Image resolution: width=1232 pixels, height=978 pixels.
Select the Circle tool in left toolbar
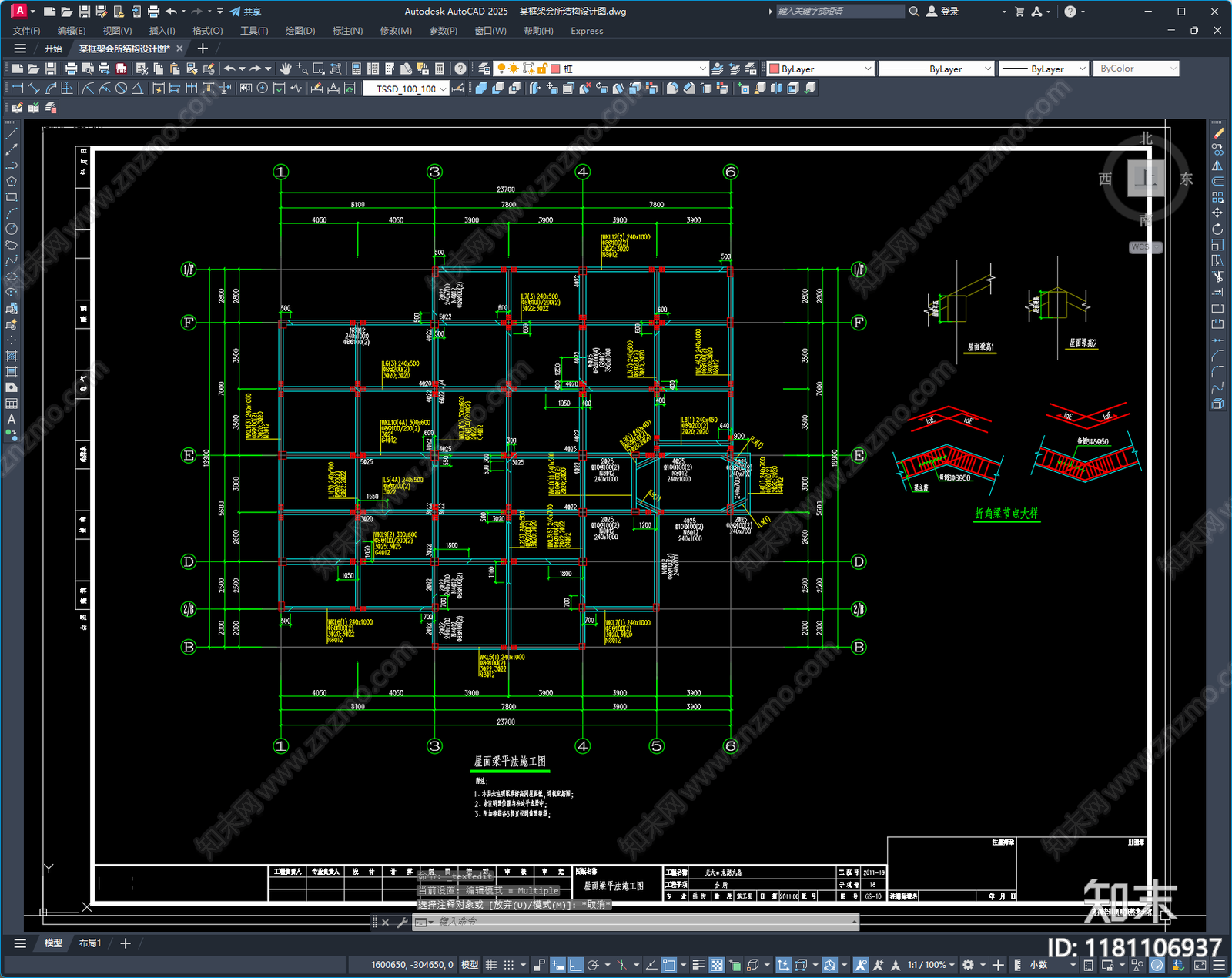point(12,229)
